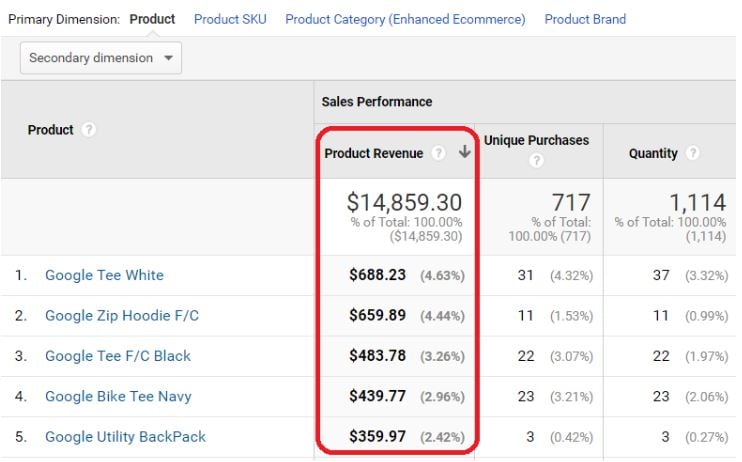Open Google Tee F/C Black link
742x462 pixels.
point(118,355)
